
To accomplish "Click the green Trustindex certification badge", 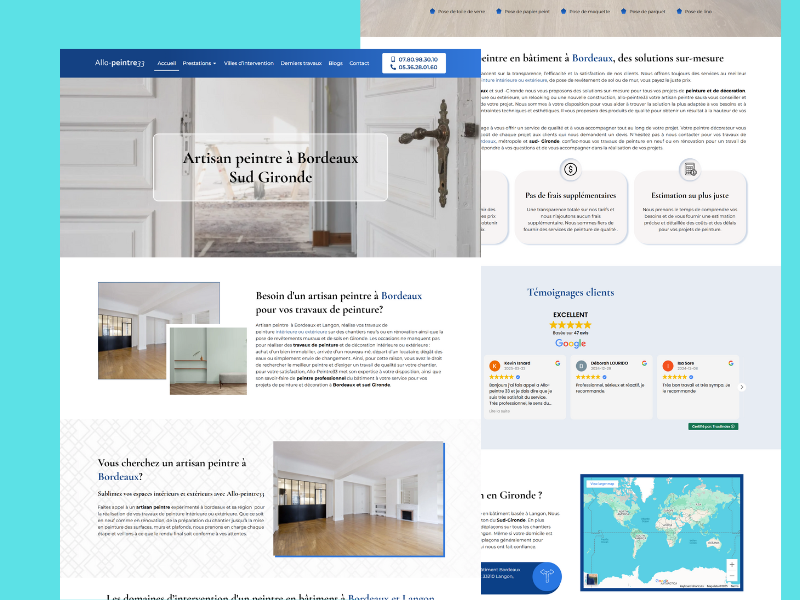I will point(713,427).
